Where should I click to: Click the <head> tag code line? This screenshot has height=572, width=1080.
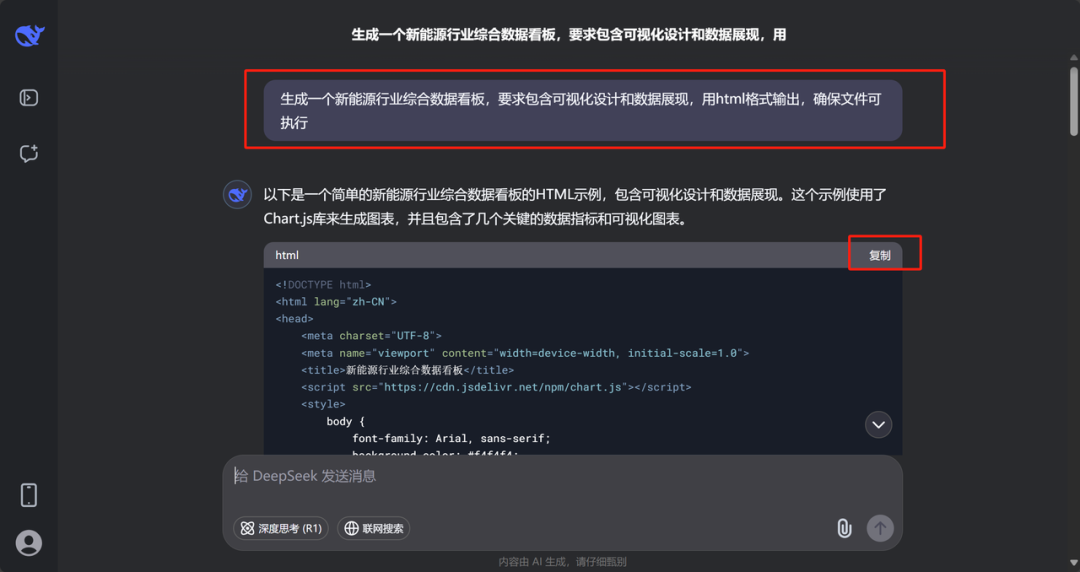pos(294,319)
